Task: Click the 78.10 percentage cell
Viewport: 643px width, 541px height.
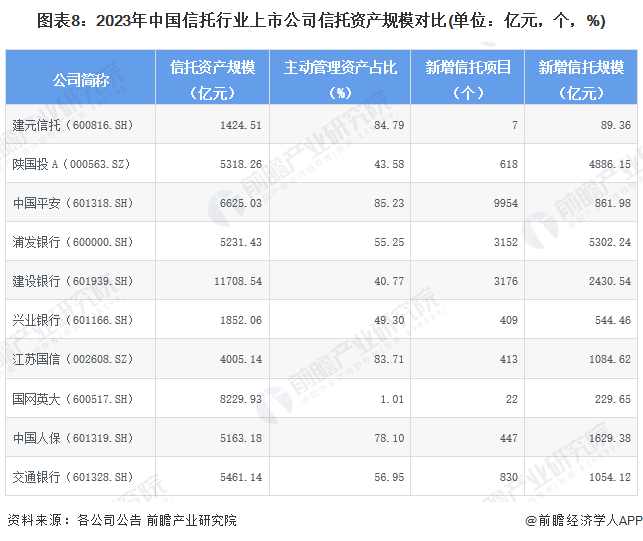Action: point(389,438)
